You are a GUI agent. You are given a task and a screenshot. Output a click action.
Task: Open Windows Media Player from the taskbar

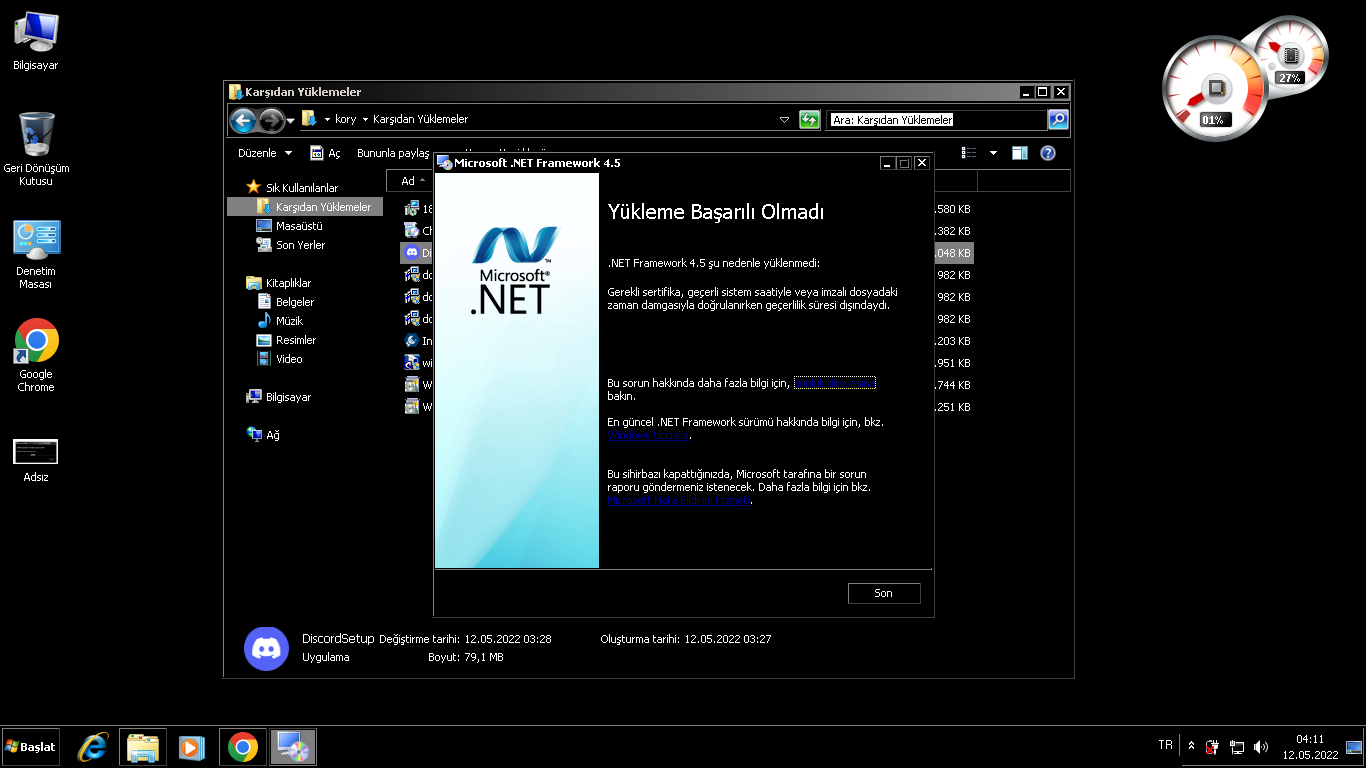click(192, 747)
